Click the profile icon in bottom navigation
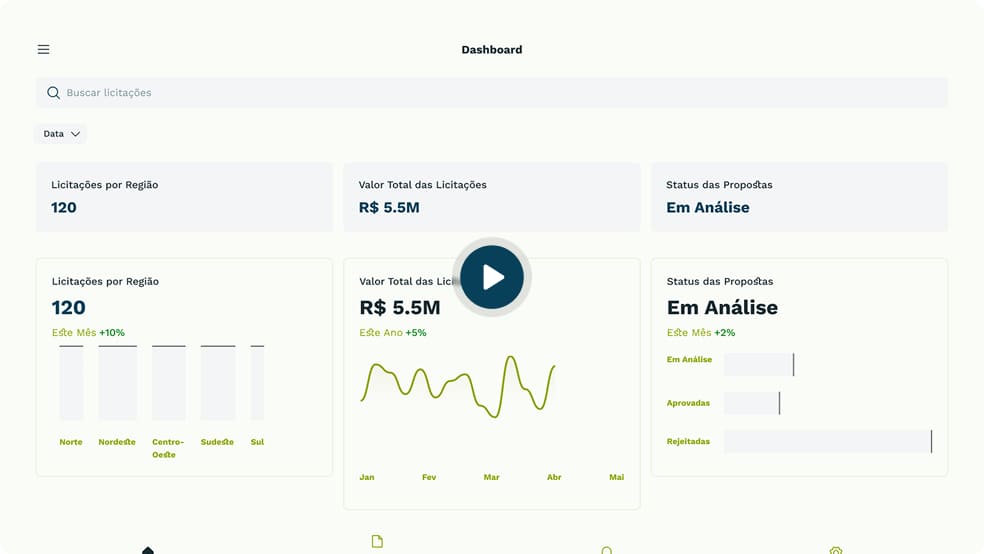 [x=606, y=550]
